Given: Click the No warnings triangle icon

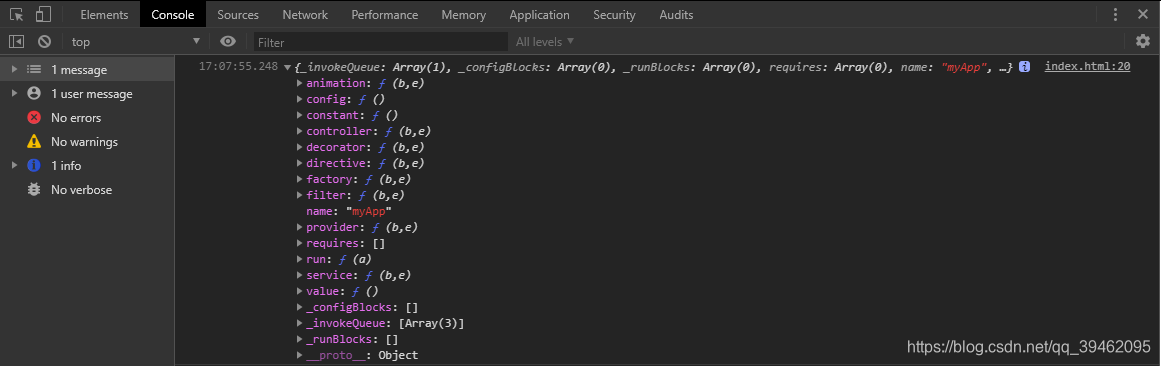Looking at the screenshot, I should click(x=34, y=142).
